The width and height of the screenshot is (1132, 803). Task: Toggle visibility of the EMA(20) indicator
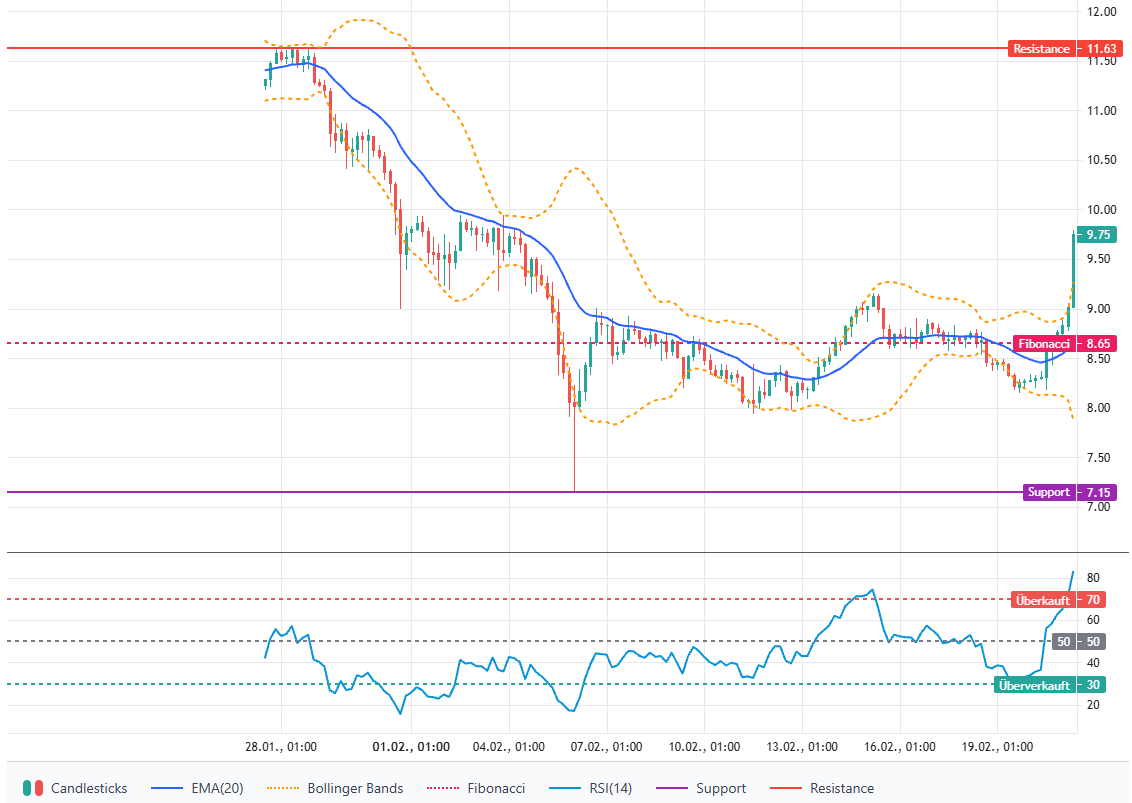tap(169, 788)
